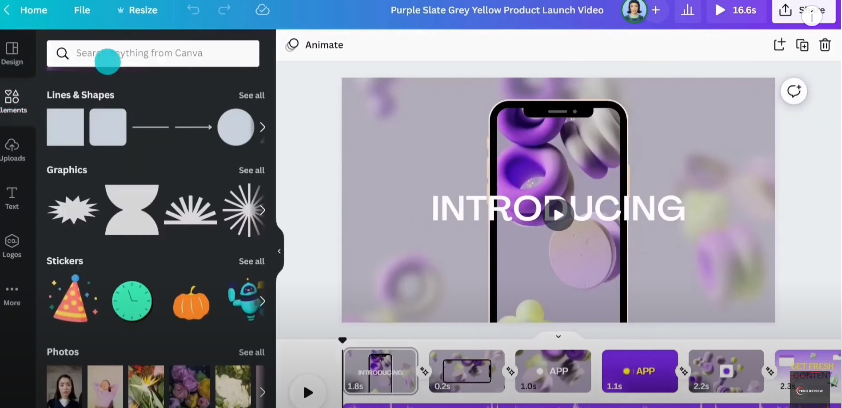Open the Uploads sidebar panel
The width and height of the screenshot is (842, 408).
coord(12,150)
